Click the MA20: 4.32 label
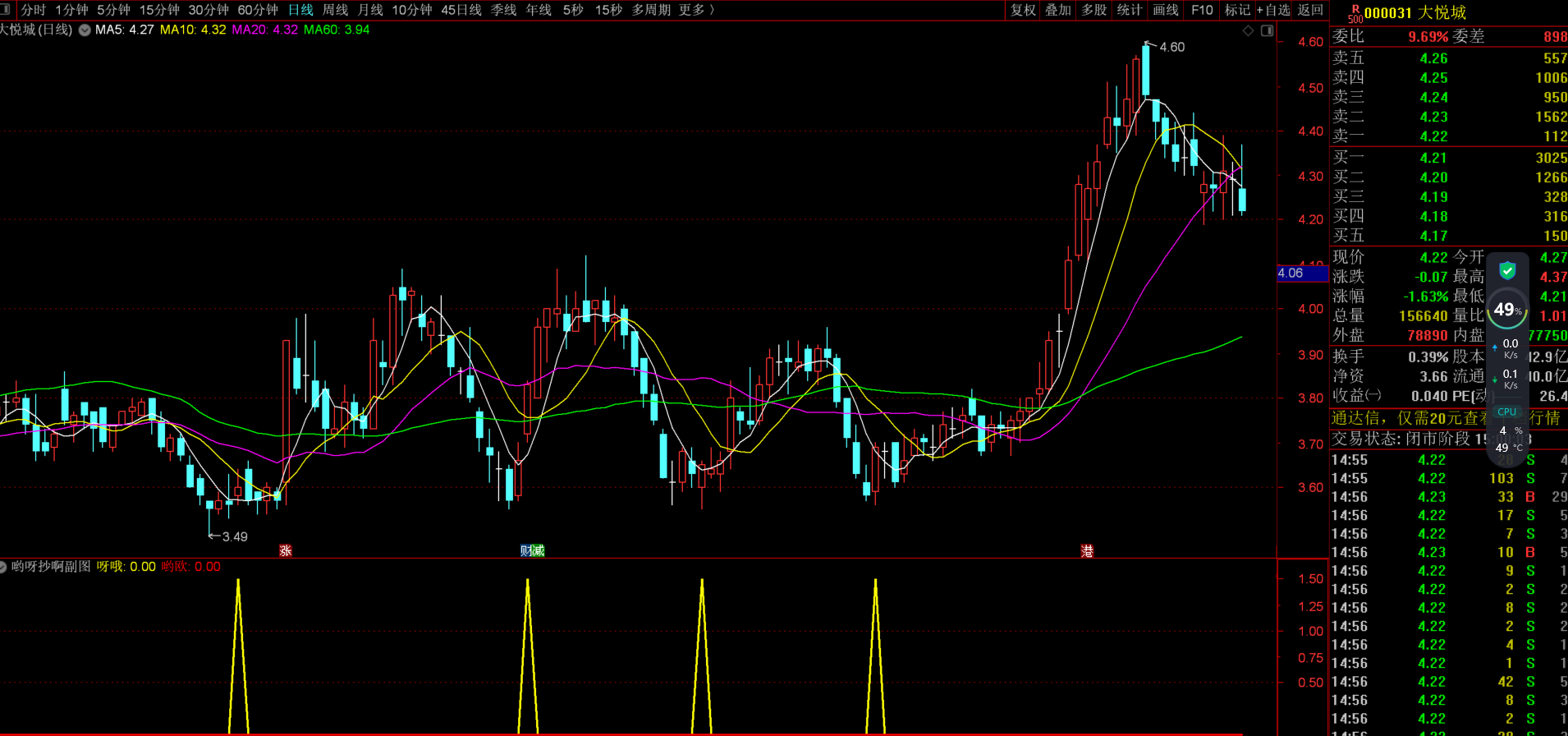This screenshot has width=1568, height=736. 265,30
